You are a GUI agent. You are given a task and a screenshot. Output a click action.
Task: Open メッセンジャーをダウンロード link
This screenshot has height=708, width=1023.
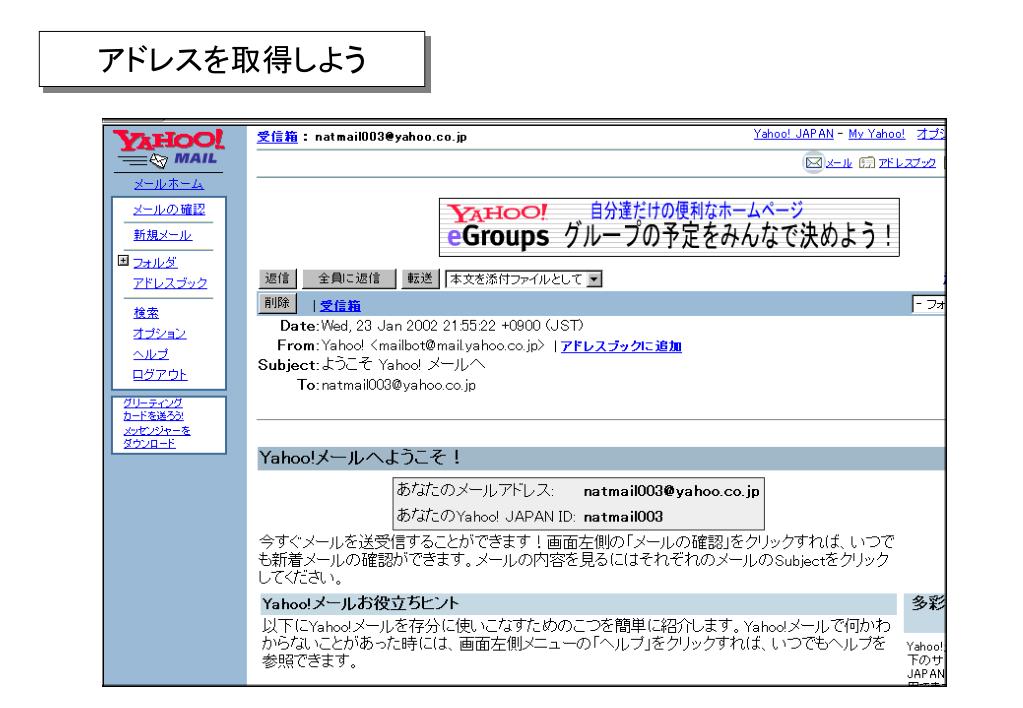click(x=157, y=437)
